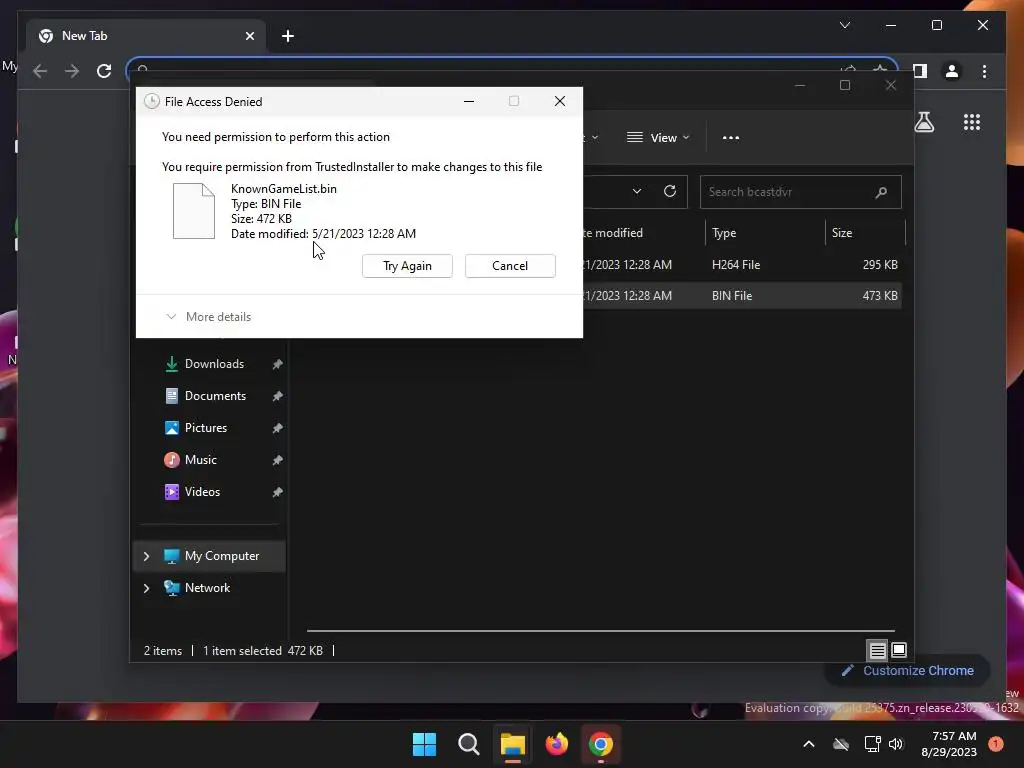
Task: Open the Google apps grid
Action: point(972,122)
